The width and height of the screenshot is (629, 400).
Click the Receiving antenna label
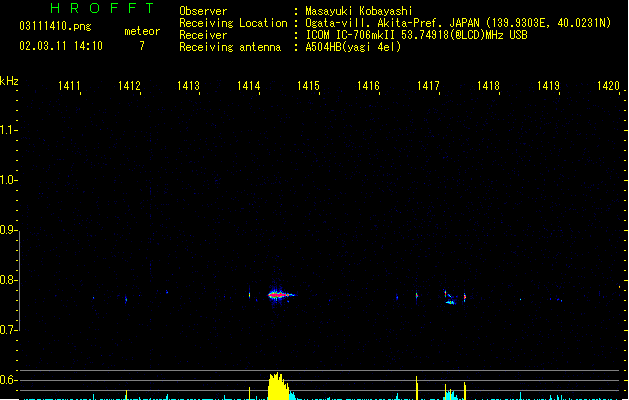coord(230,47)
